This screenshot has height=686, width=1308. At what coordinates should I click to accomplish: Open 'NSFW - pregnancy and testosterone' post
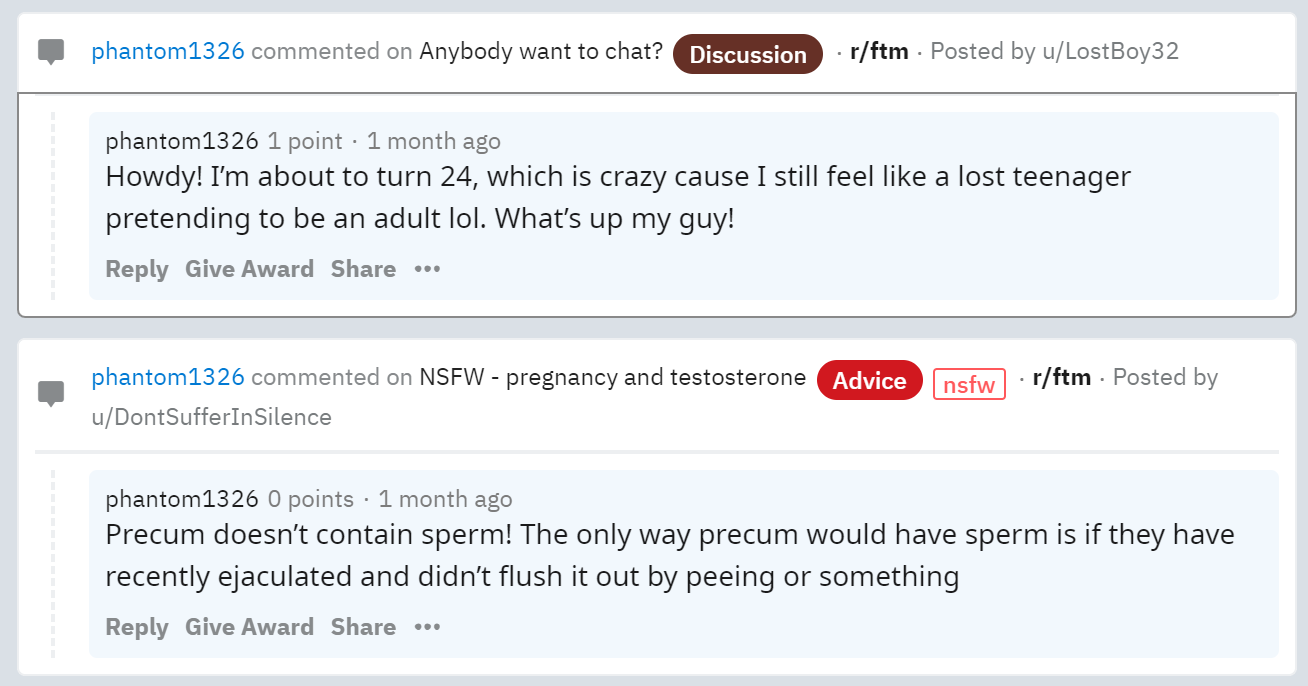tap(612, 377)
